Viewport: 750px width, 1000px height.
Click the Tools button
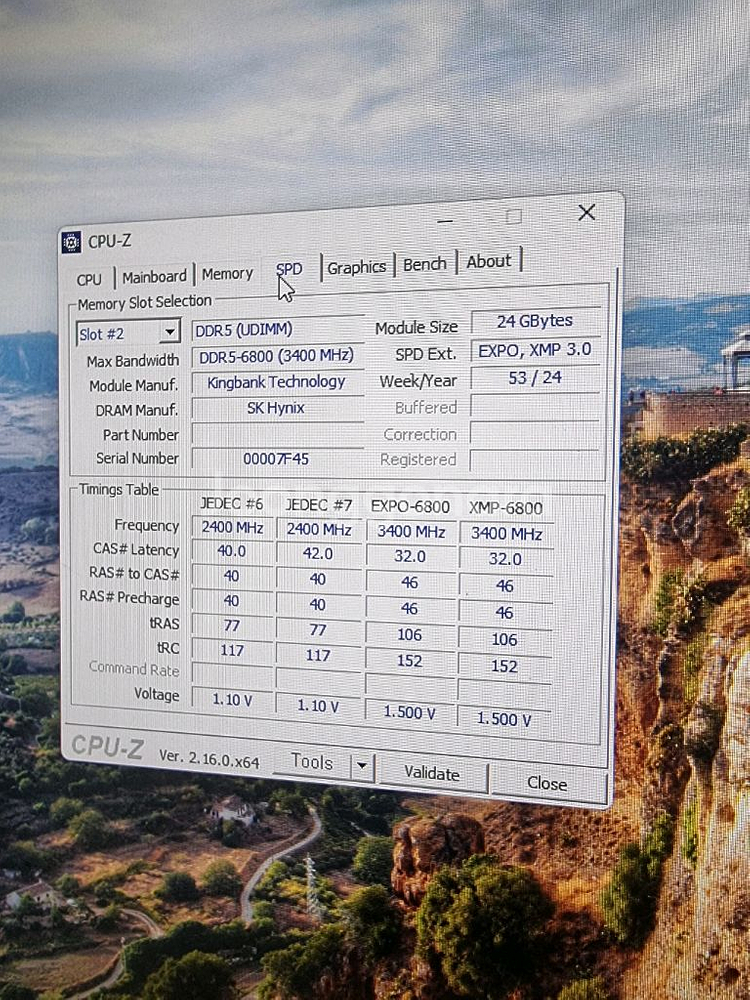pyautogui.click(x=312, y=761)
